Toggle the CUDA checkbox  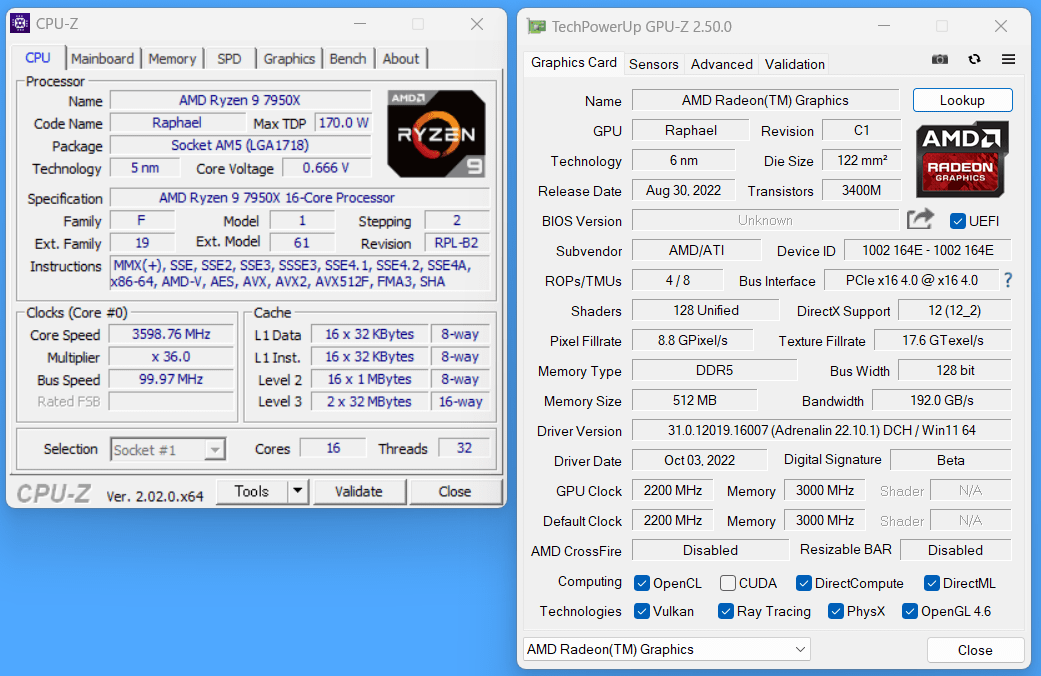click(728, 583)
